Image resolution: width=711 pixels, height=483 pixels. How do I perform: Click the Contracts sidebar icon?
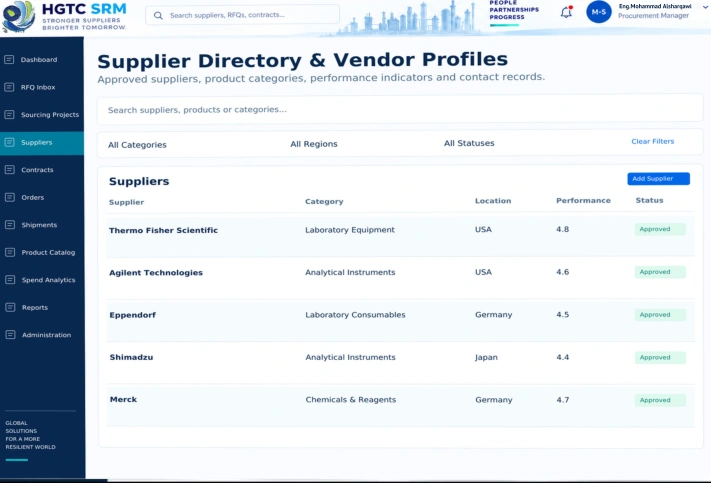click(x=10, y=170)
